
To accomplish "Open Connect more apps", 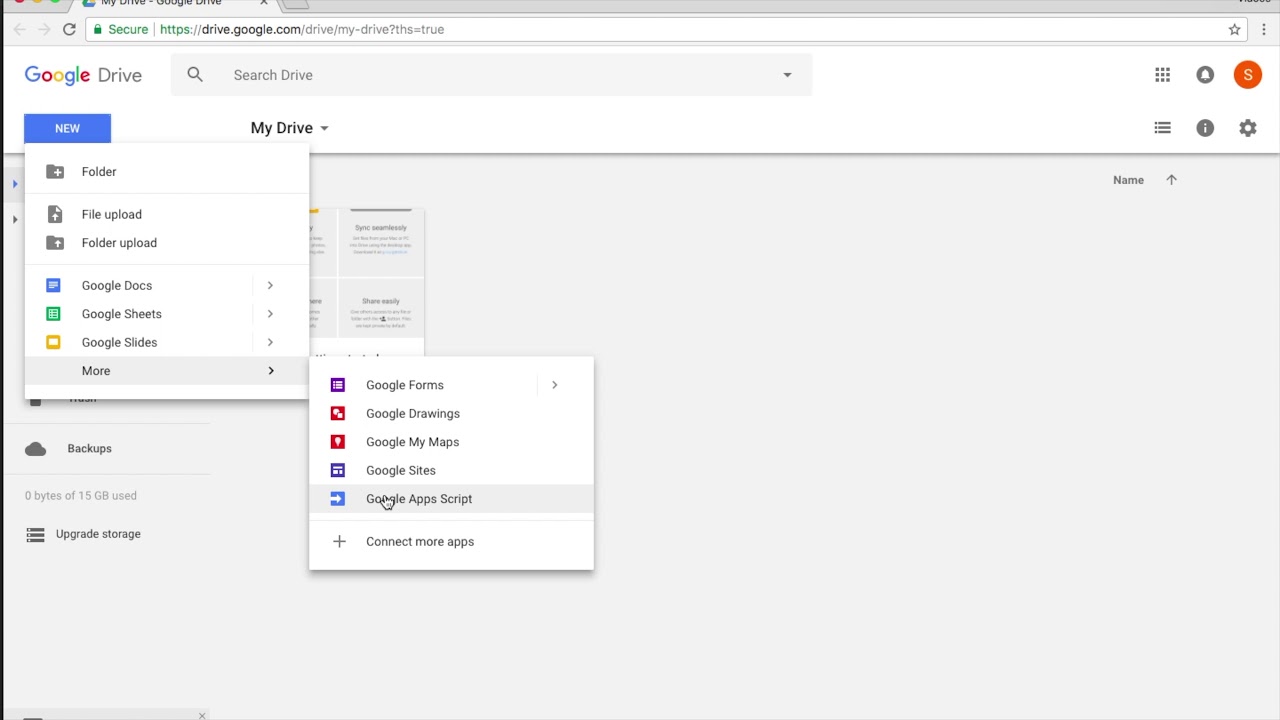I will click(x=451, y=541).
